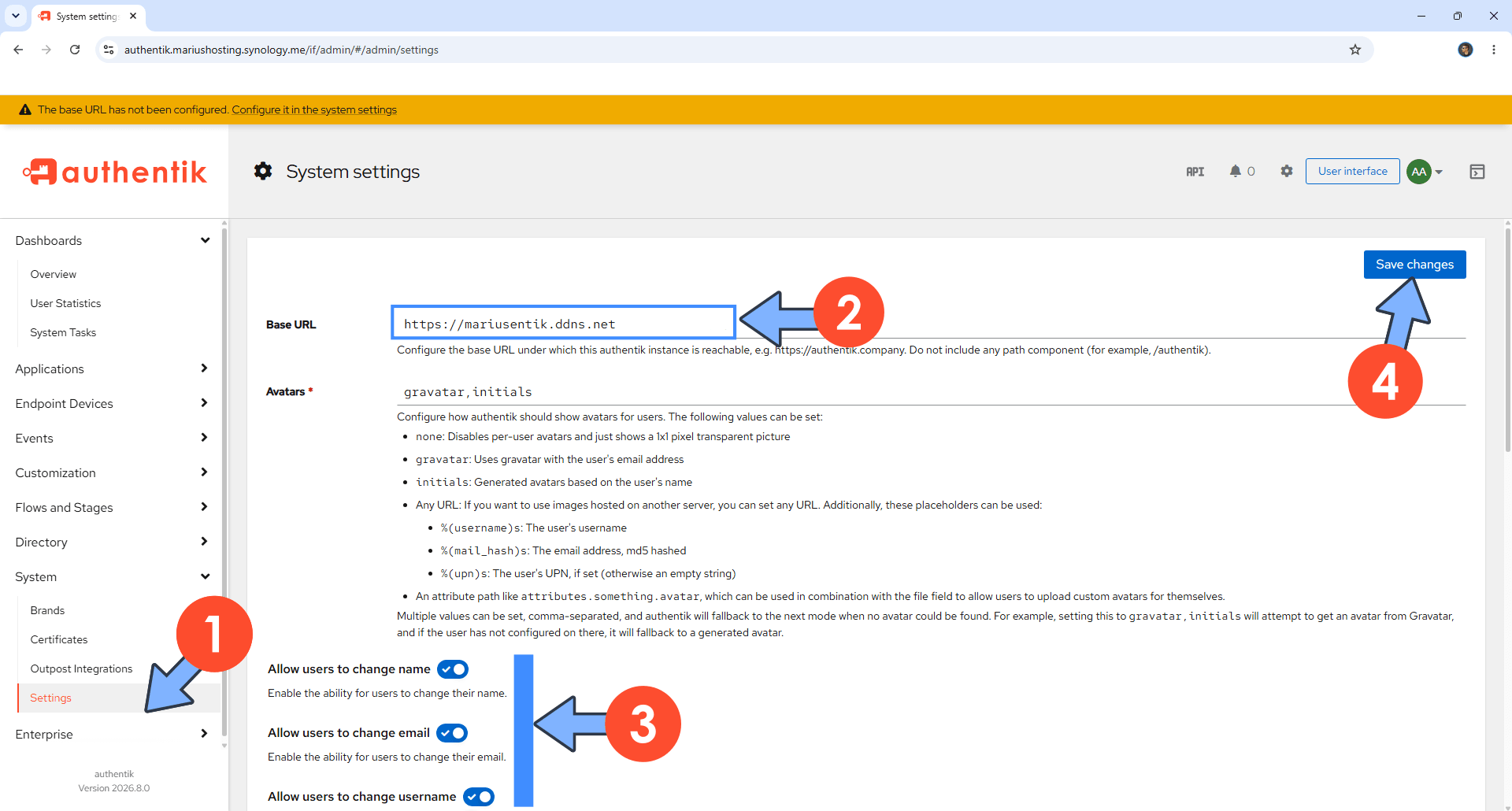Switch to User interface
Image resolution: width=1512 pixels, height=811 pixels.
(x=1352, y=172)
